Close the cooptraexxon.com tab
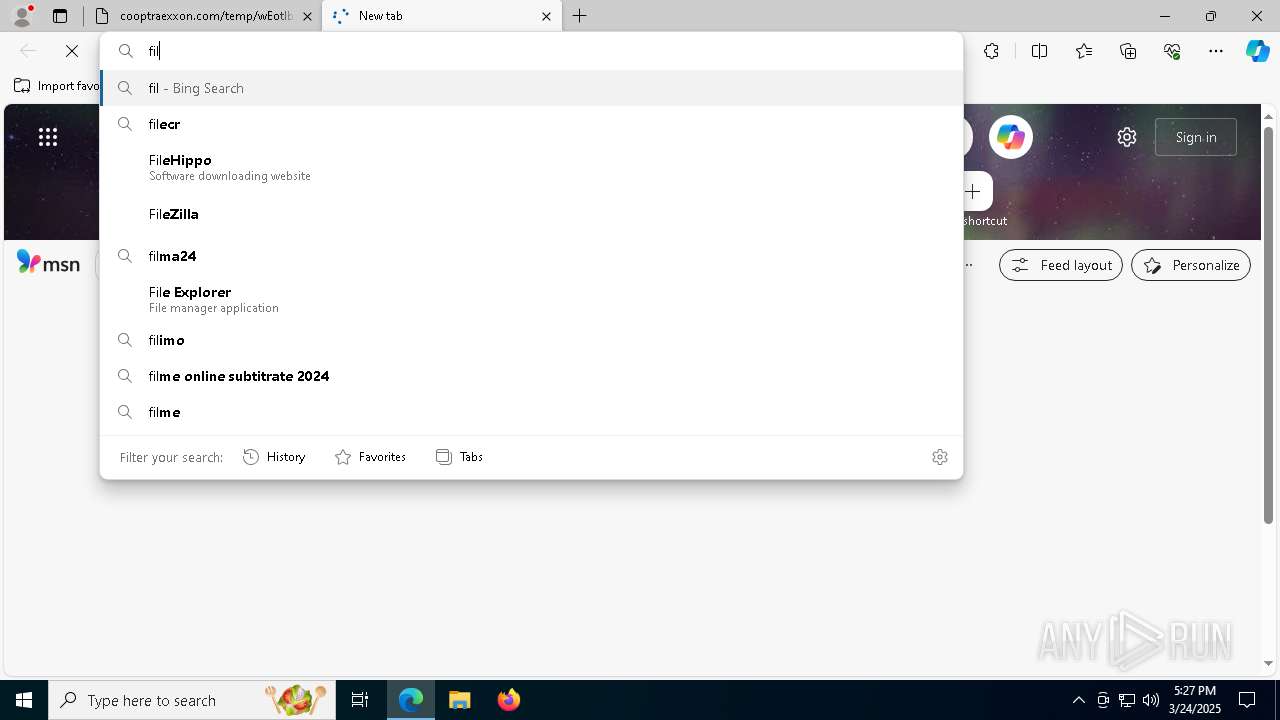Viewport: 1280px width, 720px height. point(307,16)
